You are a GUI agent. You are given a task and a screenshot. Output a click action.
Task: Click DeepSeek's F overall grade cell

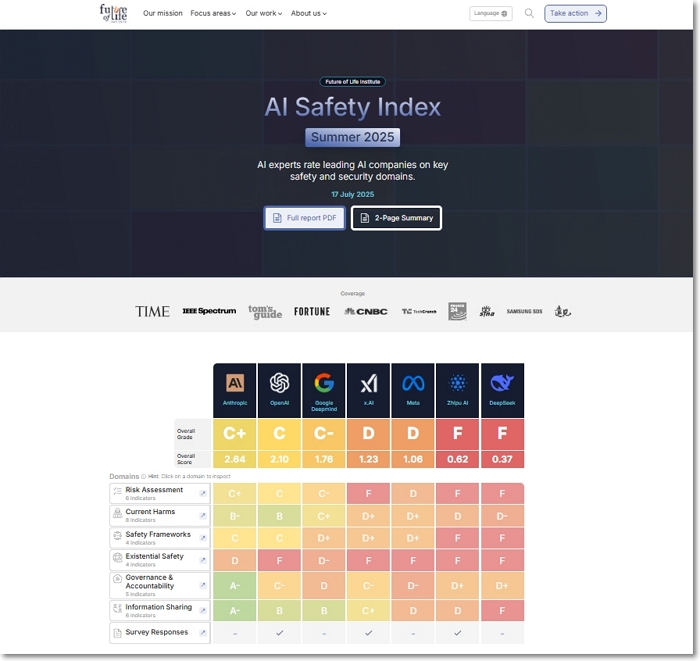click(x=502, y=434)
